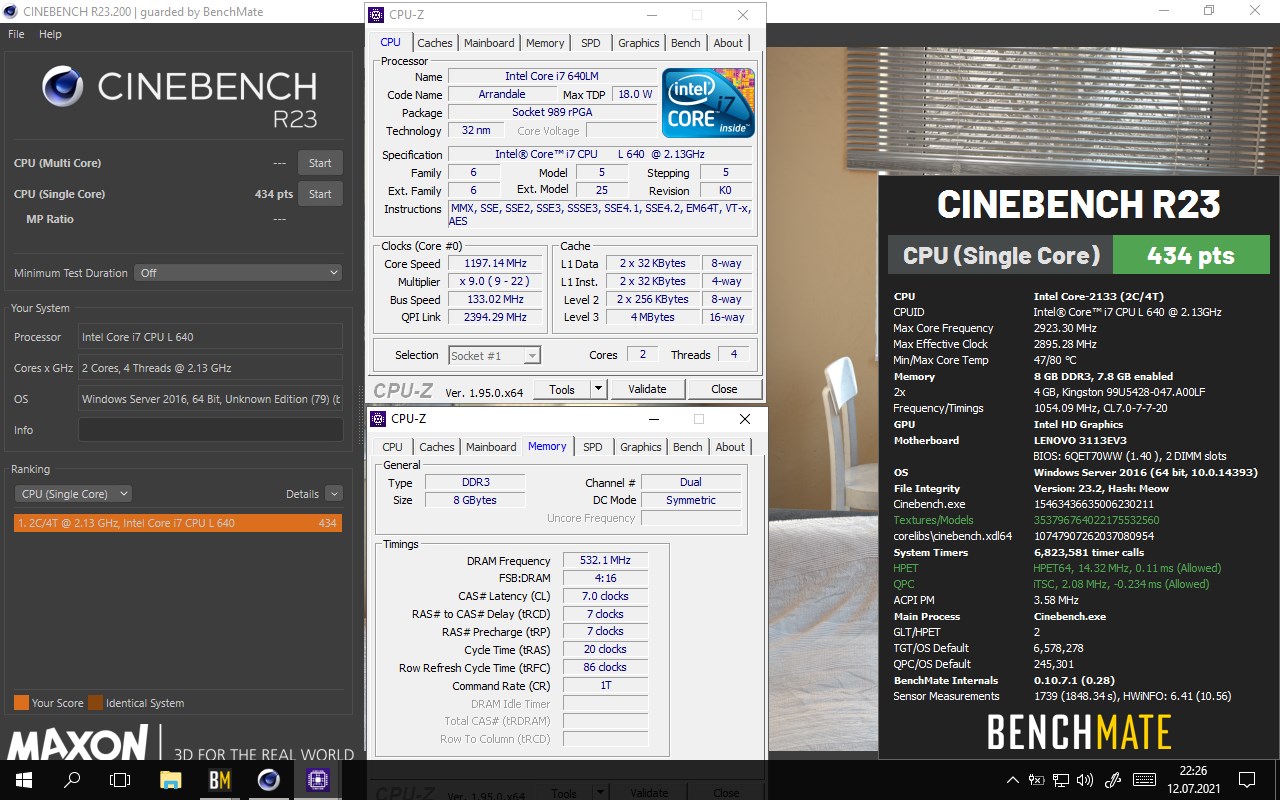Open the notification Action Center

(1247, 780)
